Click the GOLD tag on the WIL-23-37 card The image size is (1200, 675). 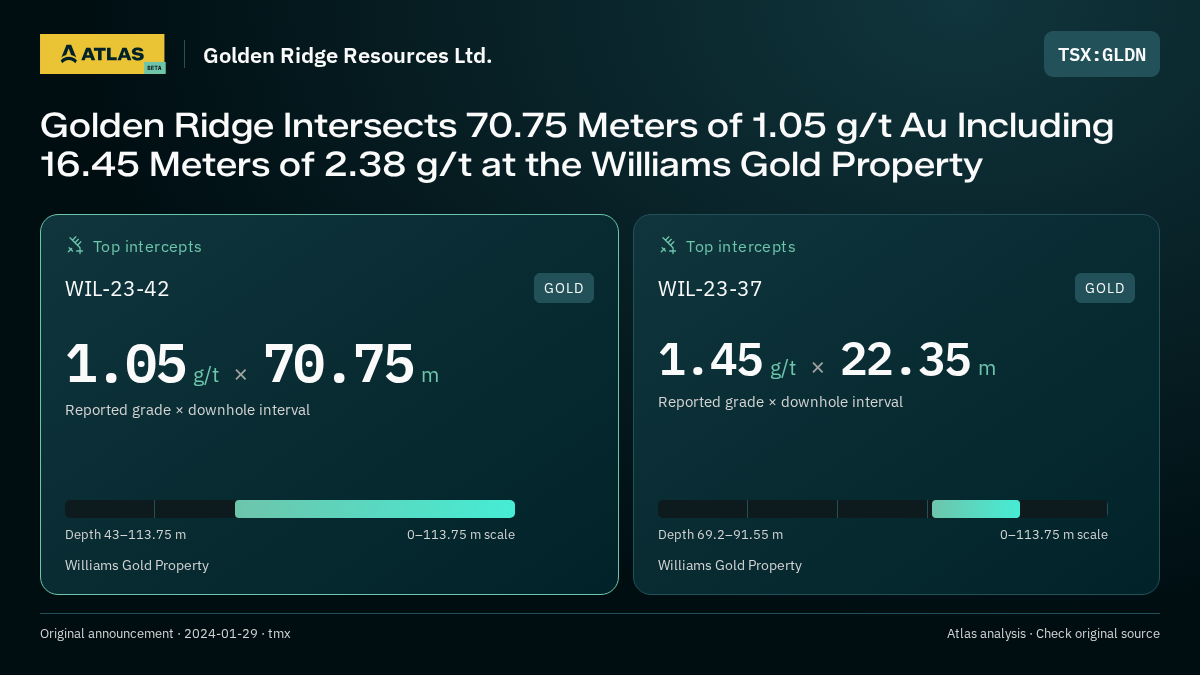click(1105, 288)
